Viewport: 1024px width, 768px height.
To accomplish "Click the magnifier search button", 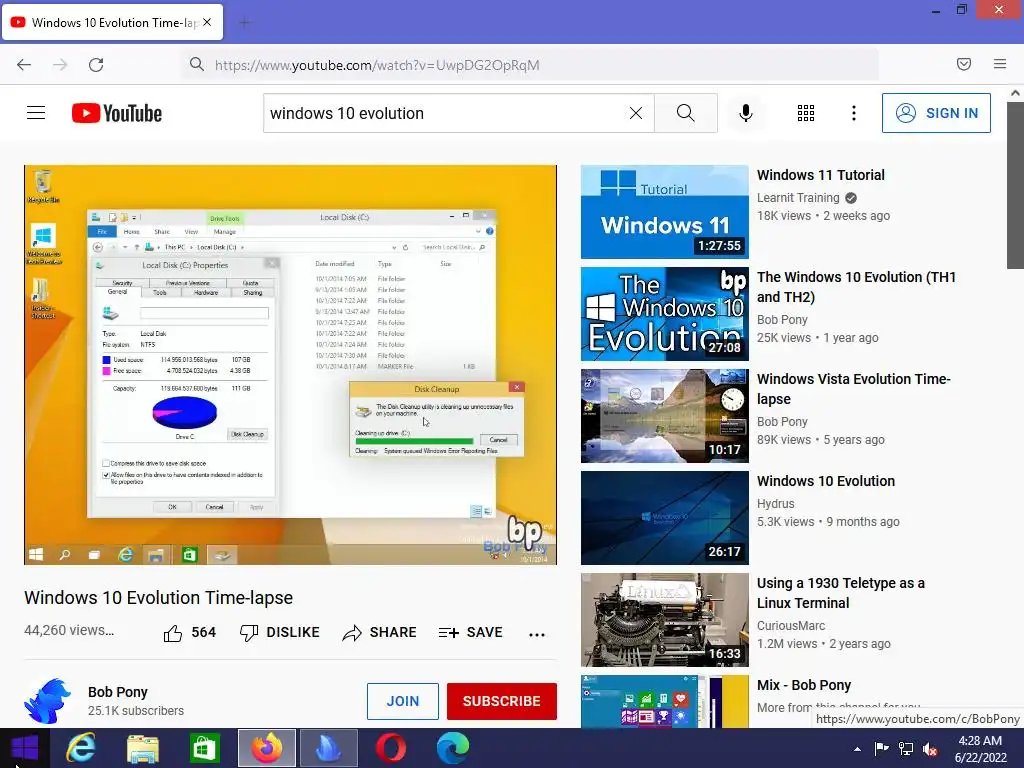I will pos(686,113).
